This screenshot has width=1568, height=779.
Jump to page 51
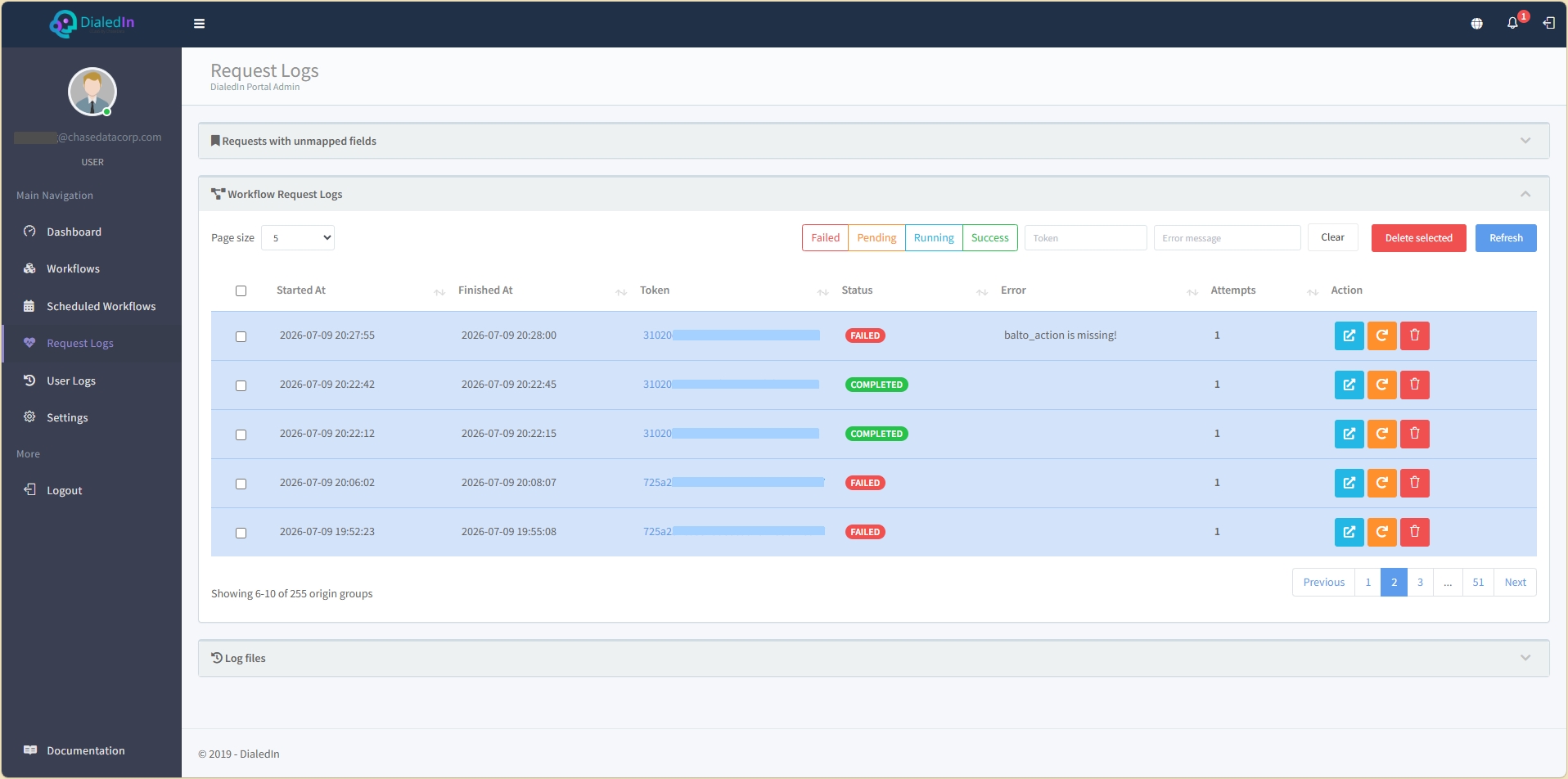pos(1478,583)
